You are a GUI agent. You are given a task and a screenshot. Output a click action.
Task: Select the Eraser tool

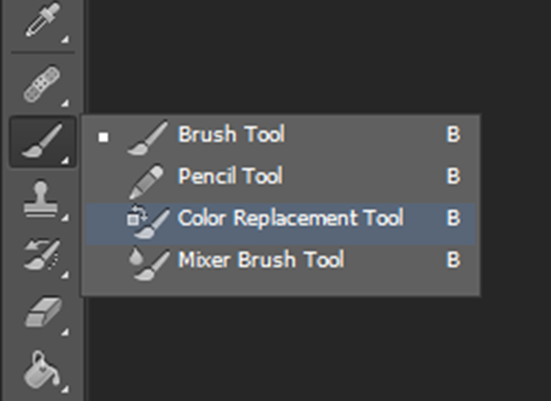(x=42, y=313)
